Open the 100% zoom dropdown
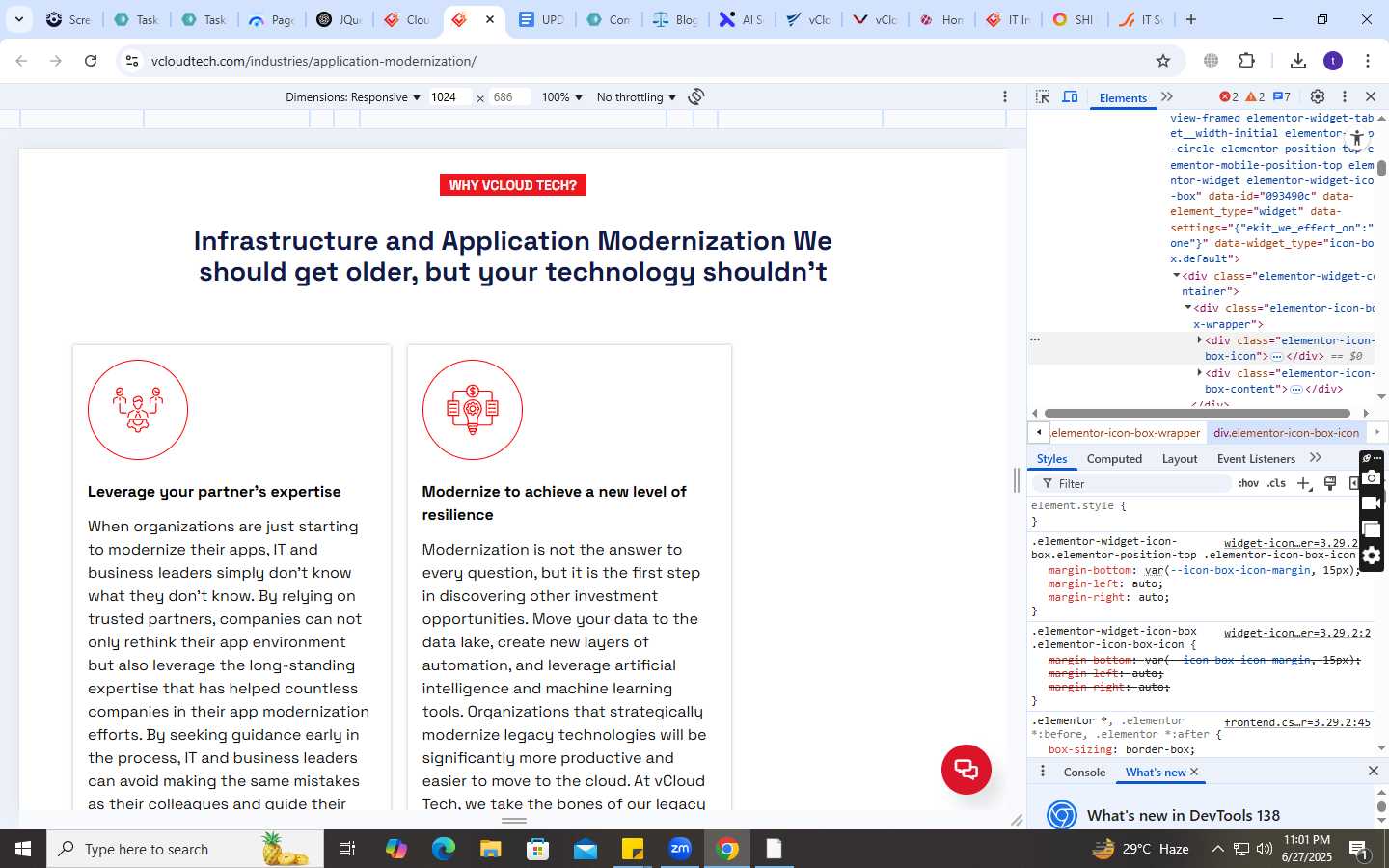The width and height of the screenshot is (1389, 868). tap(562, 96)
